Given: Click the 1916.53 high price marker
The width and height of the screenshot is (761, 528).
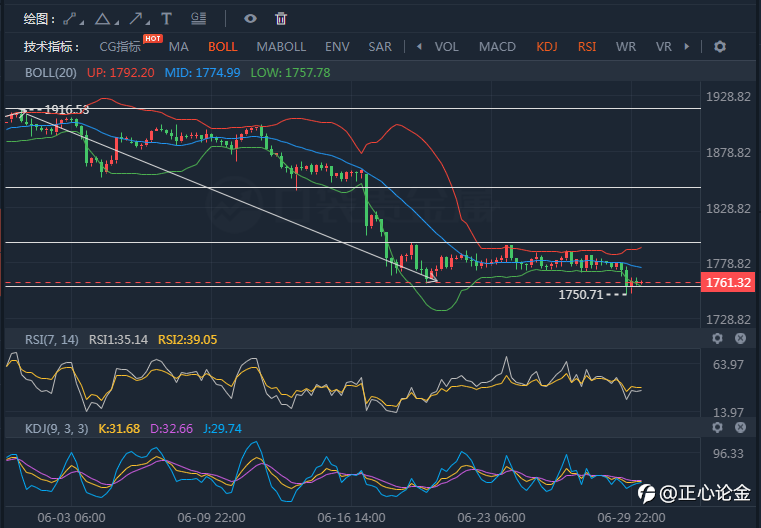Looking at the screenshot, I should point(66,110).
